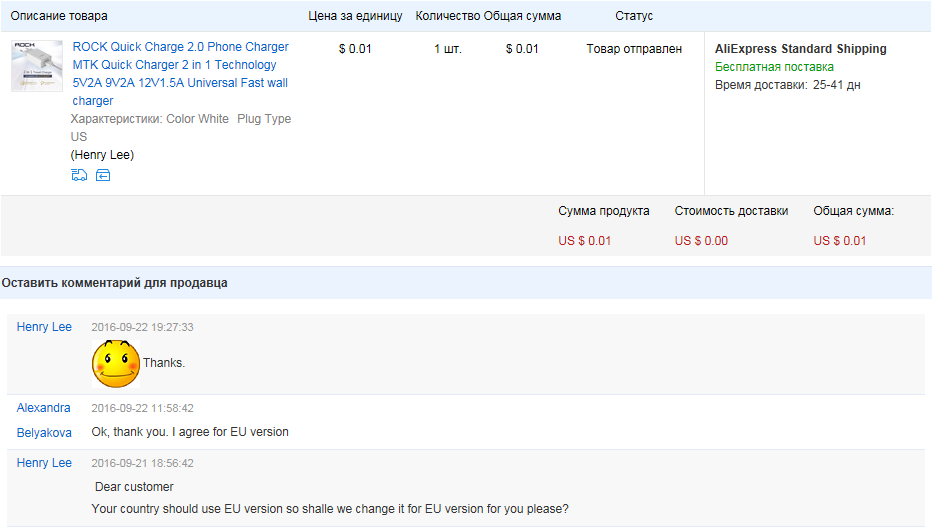This screenshot has height=532, width=932.
Task: Click the Оставить комментарий для продавца heading
Action: (114, 283)
